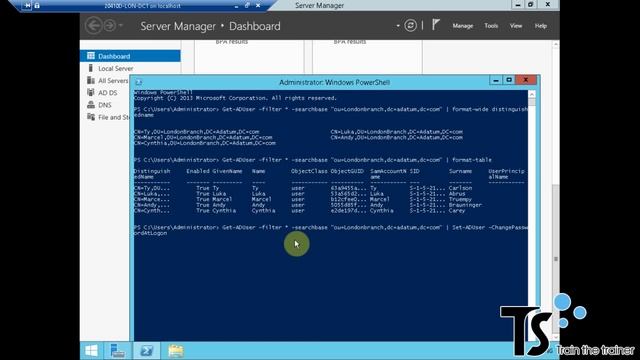Click the 'Carlson' surname in table output
Screen dimensions: 640x360
460,188
